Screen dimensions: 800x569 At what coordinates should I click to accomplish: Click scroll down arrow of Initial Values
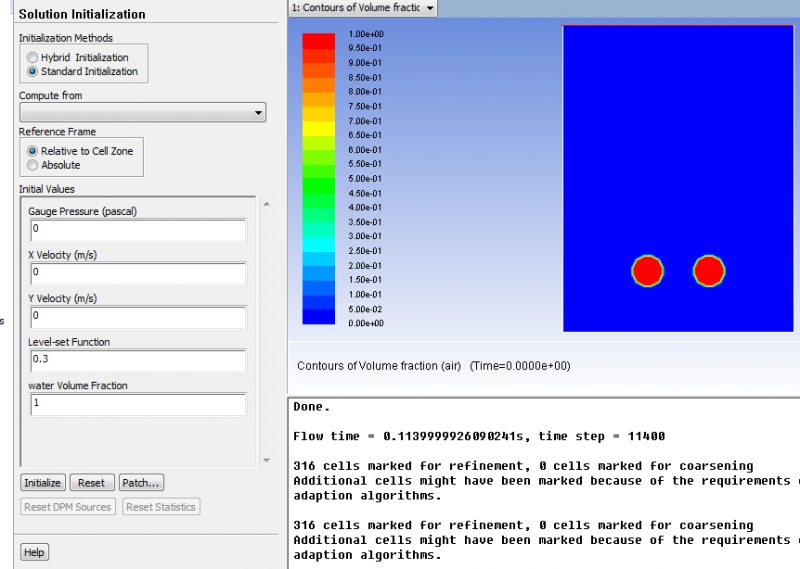[266, 460]
